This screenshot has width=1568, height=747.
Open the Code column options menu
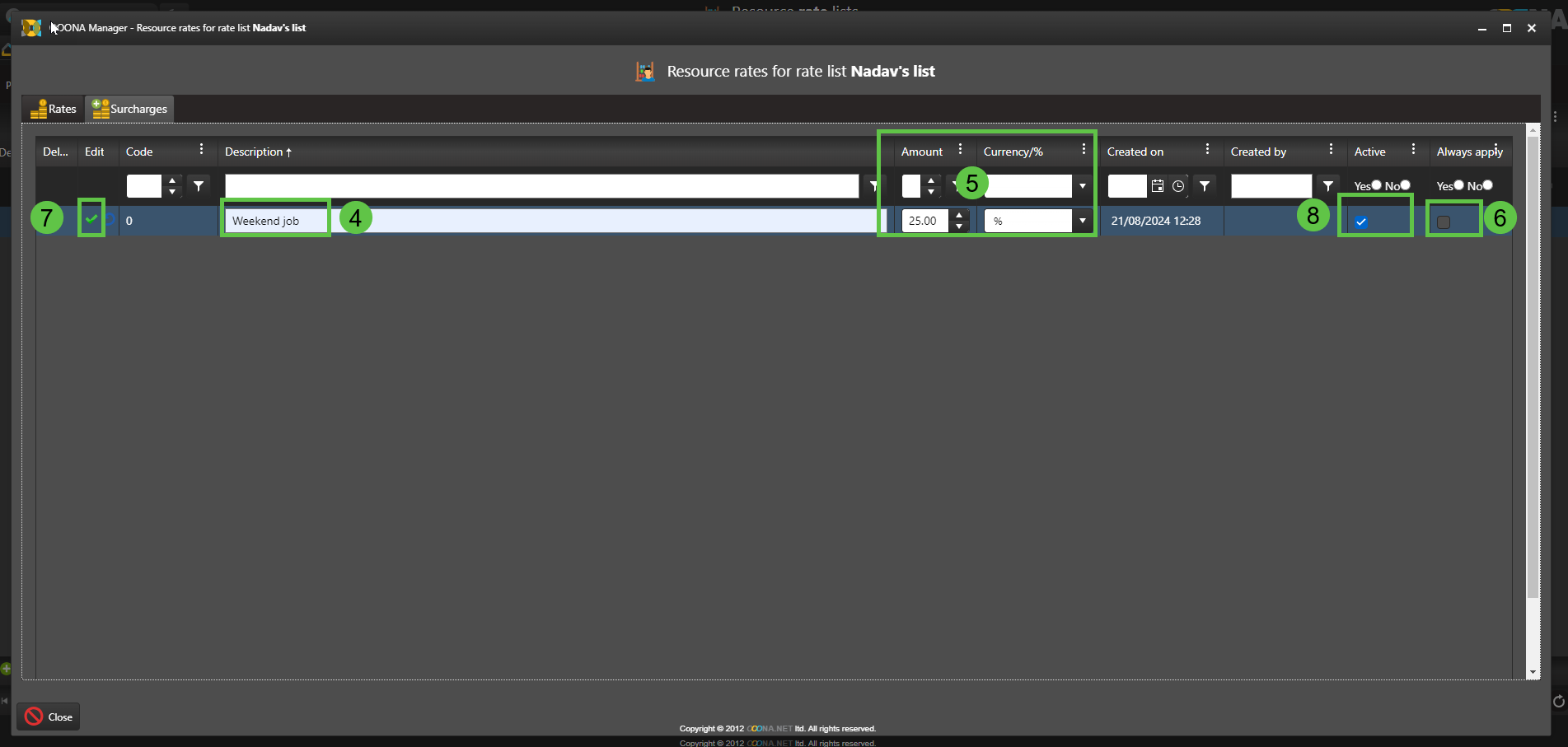(x=201, y=150)
